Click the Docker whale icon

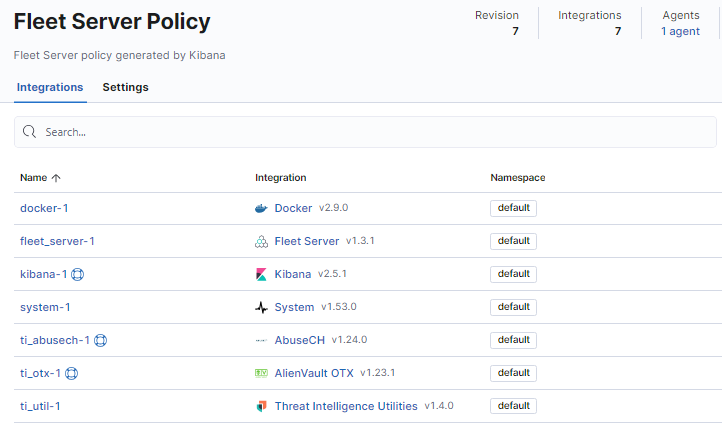click(262, 209)
